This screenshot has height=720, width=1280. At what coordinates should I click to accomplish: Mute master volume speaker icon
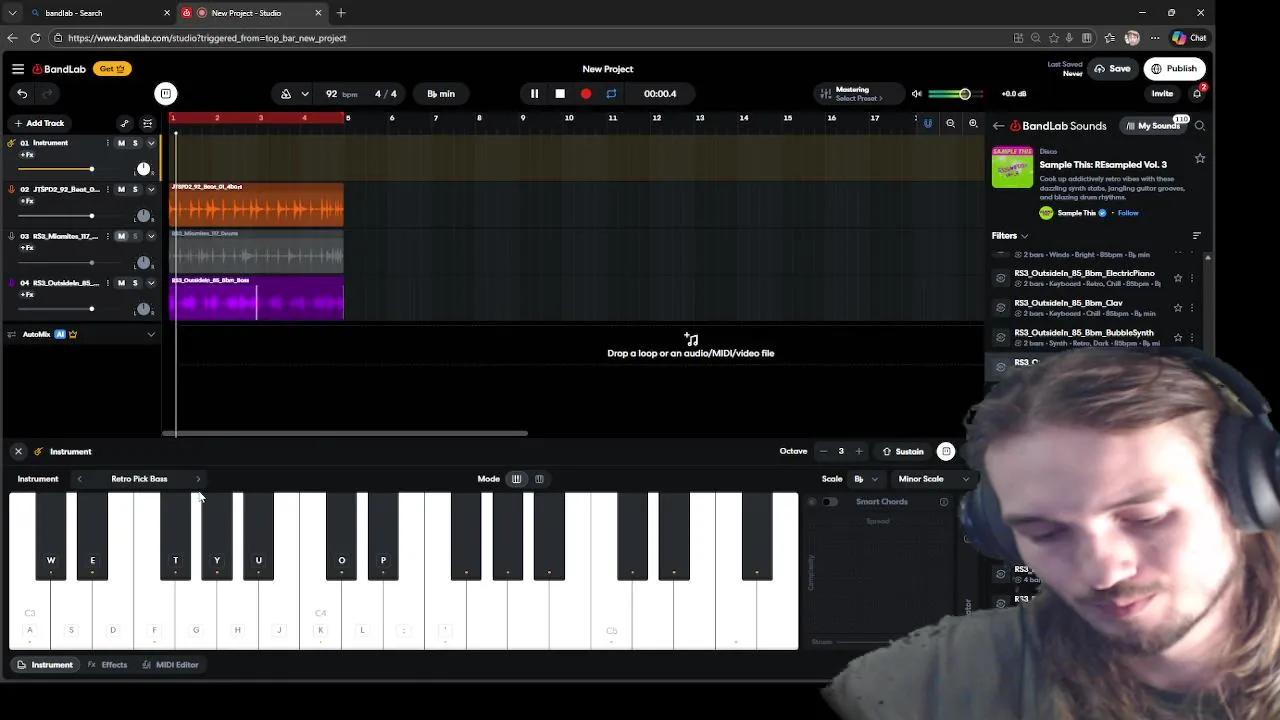point(916,94)
